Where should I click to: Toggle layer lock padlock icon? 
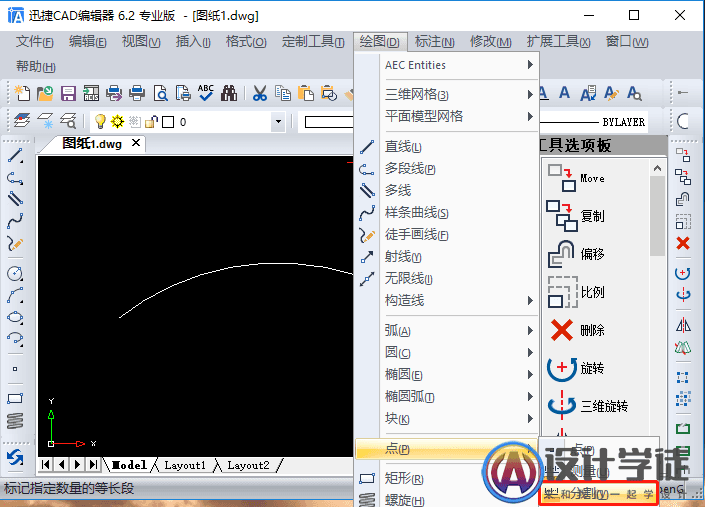152,121
